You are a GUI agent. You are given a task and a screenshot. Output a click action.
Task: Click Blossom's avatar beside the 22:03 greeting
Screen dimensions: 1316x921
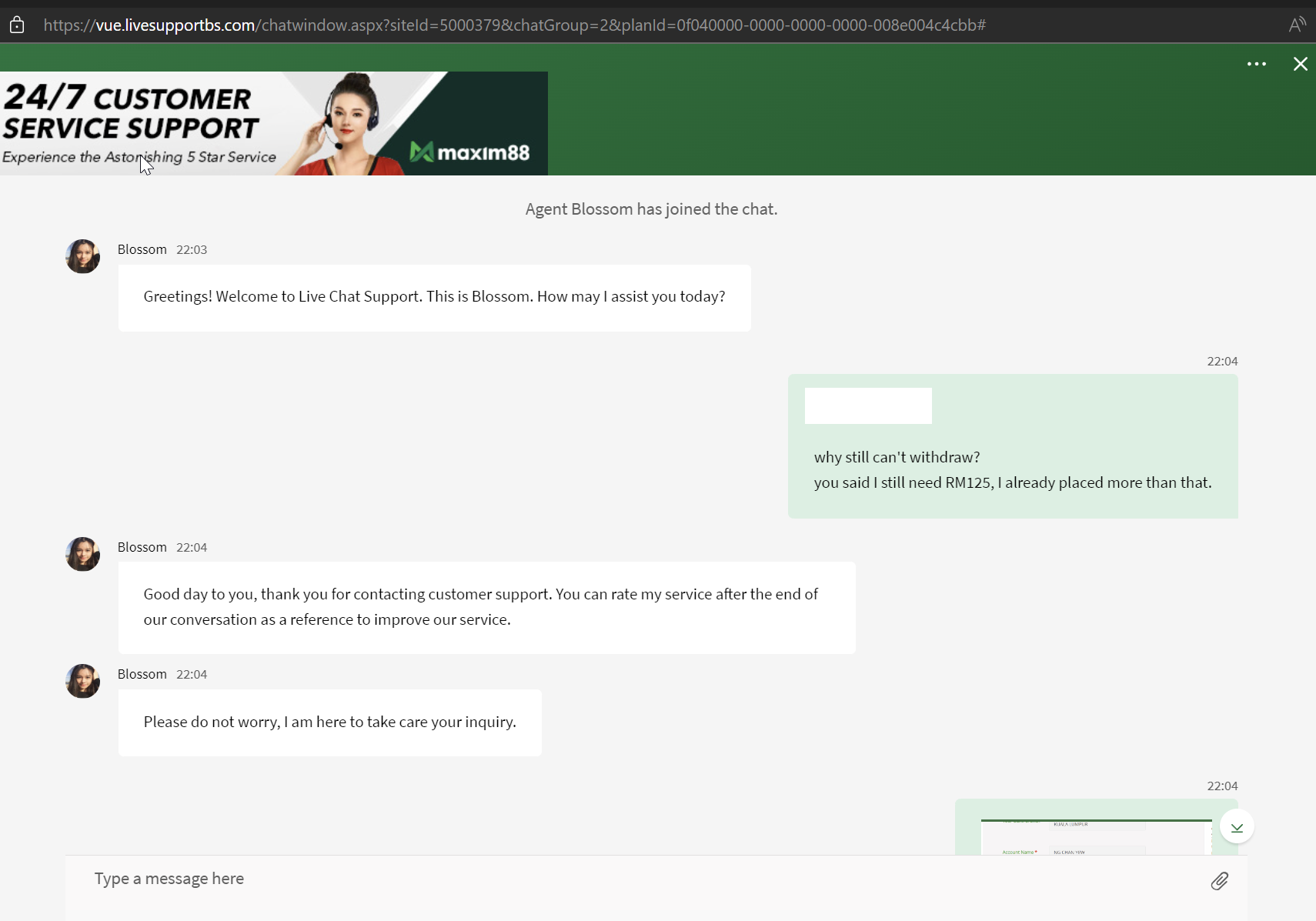click(83, 256)
